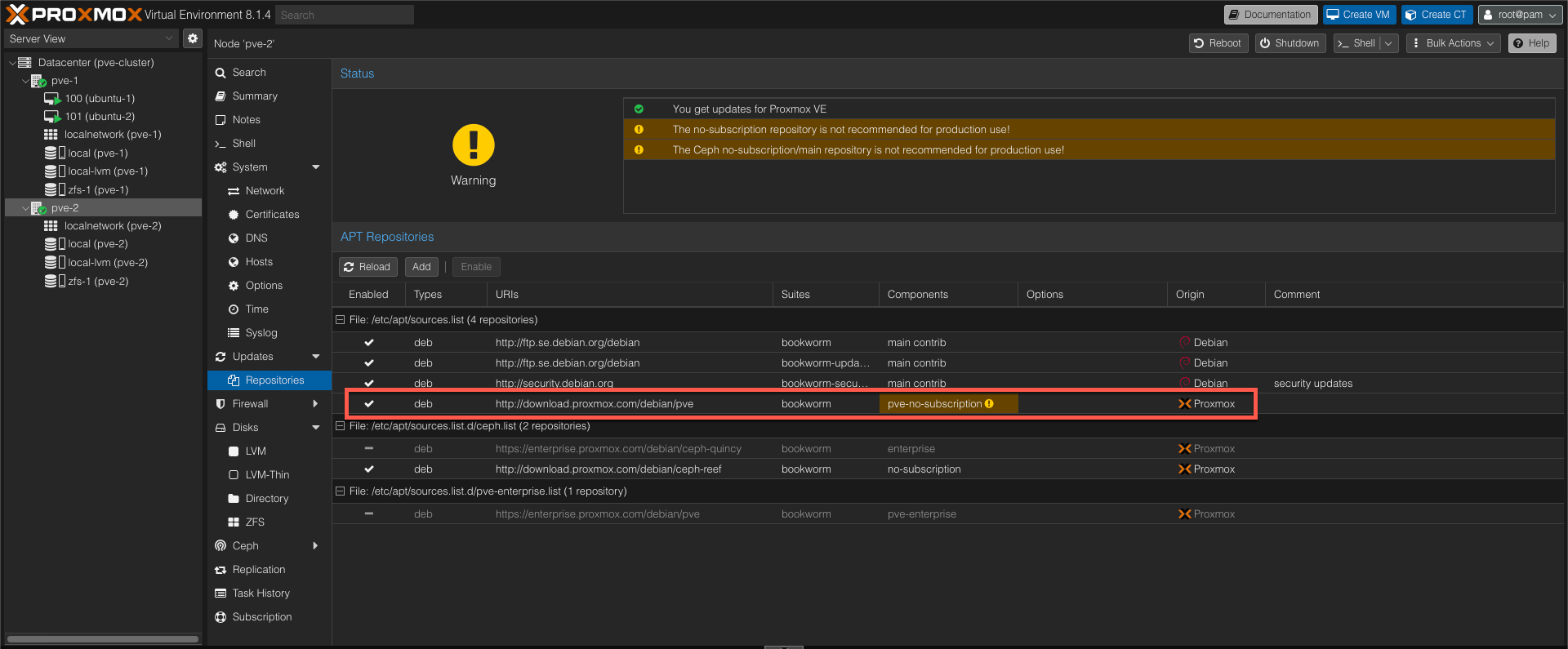Select the disabled pve-enterprise repository row
Viewport: 1568px width, 649px height.
point(947,514)
